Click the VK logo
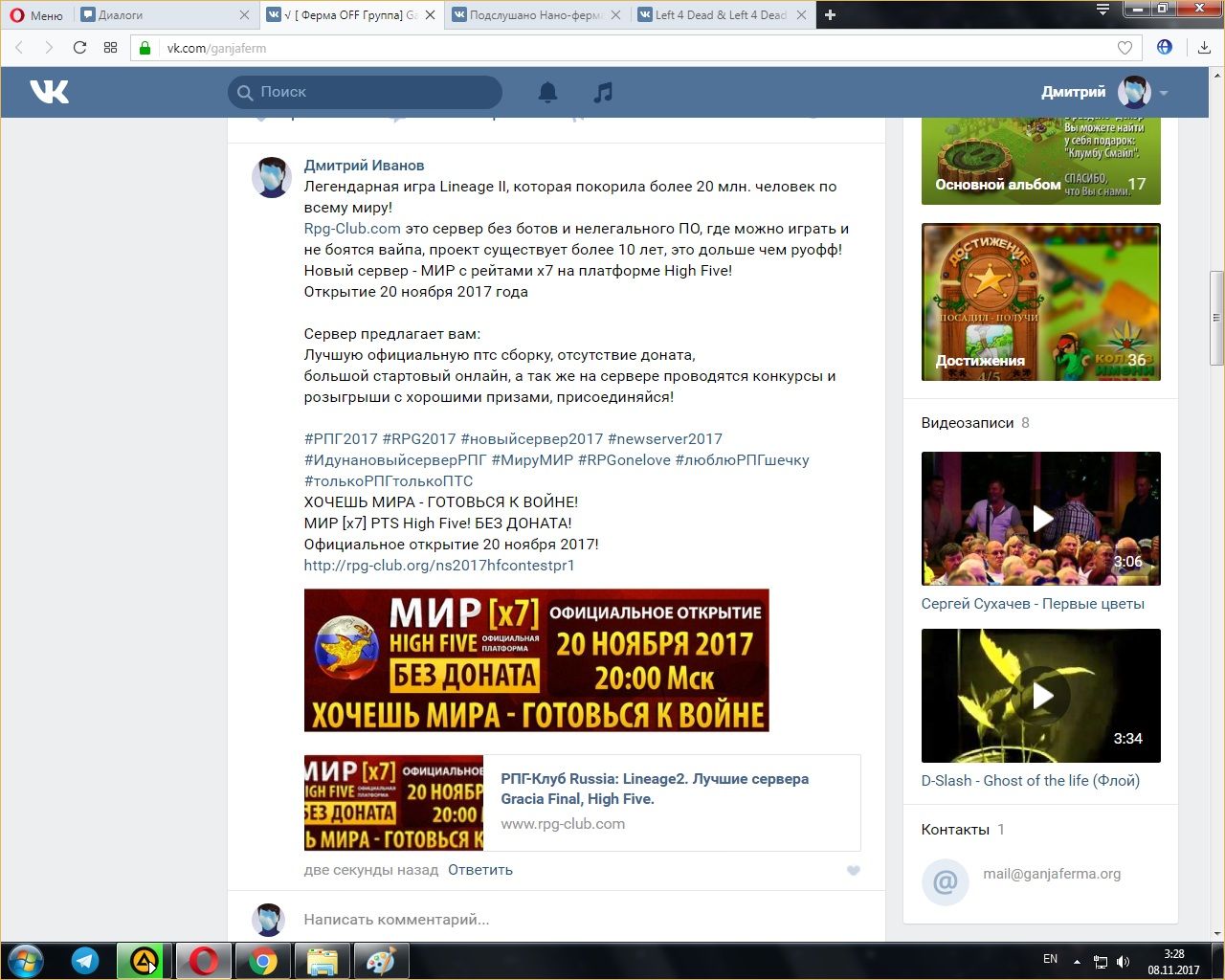This screenshot has height=980, width=1225. [49, 92]
